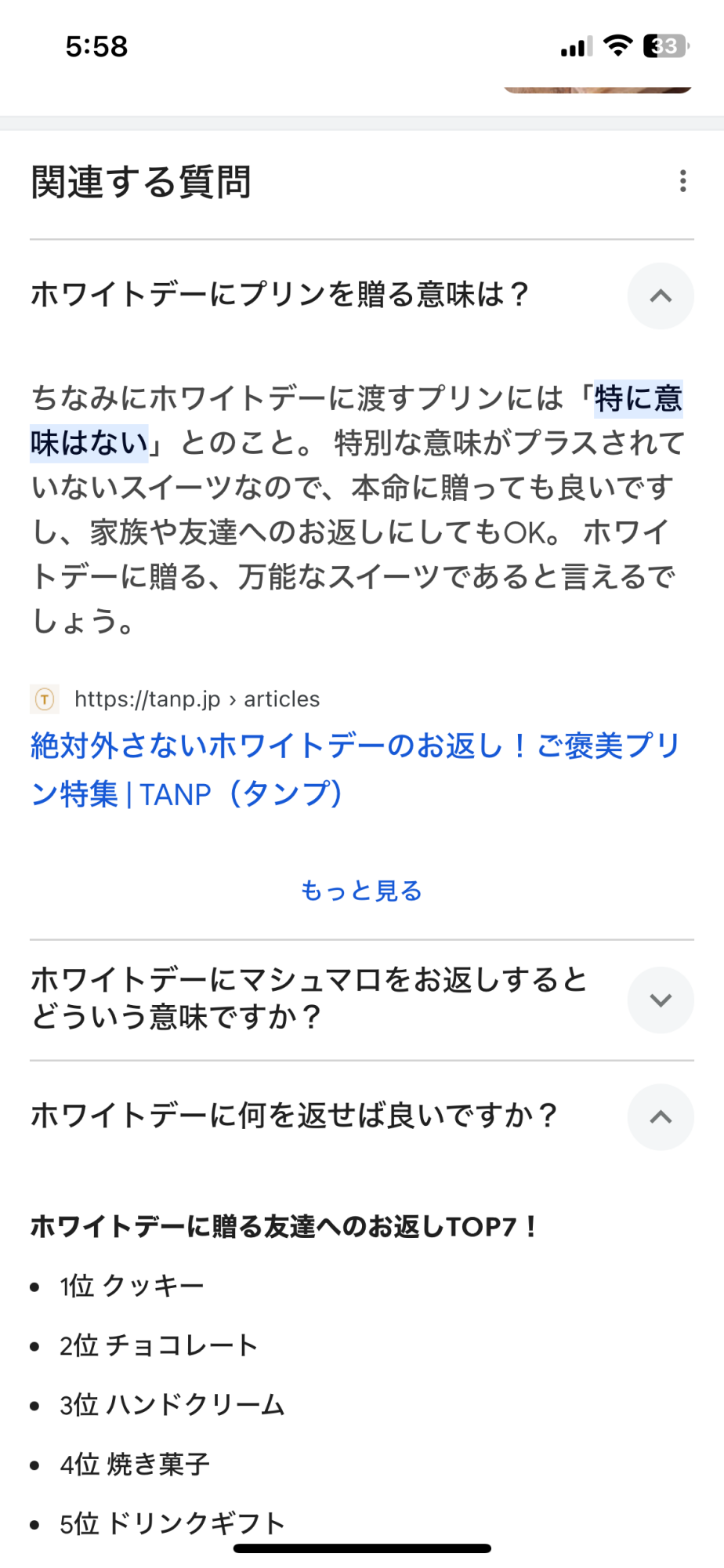This screenshot has width=724, height=1568.
Task: Tap the 何を返せば良いですか question title
Action: pos(294,1115)
